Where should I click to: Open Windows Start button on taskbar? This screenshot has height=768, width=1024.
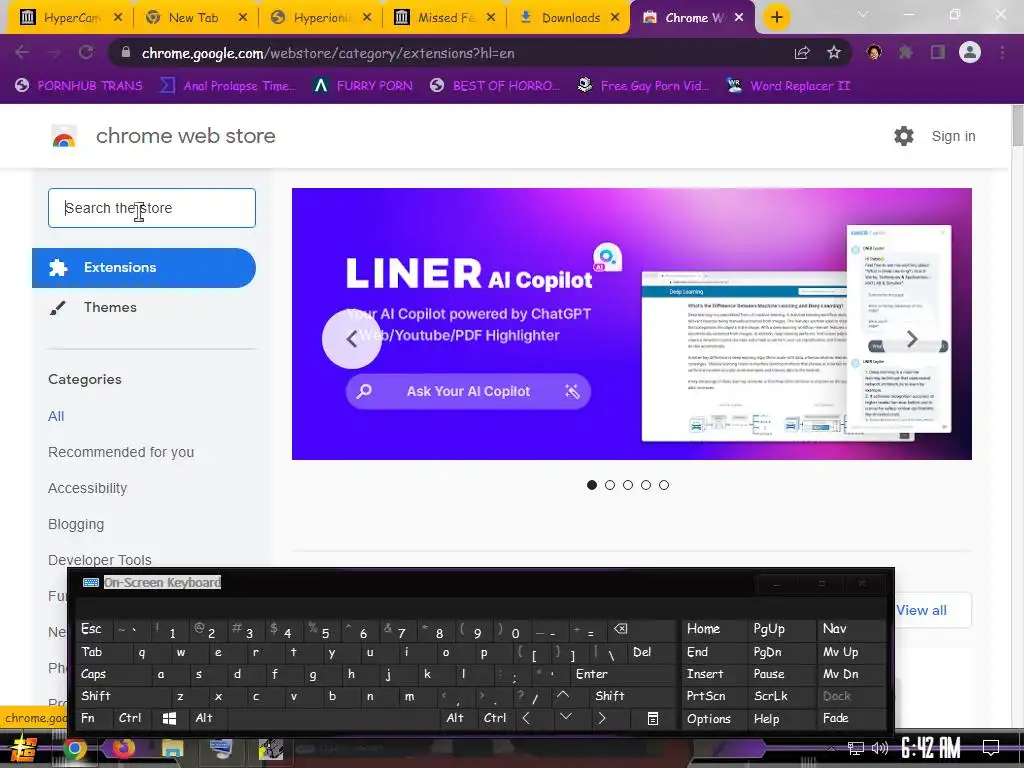[24, 749]
